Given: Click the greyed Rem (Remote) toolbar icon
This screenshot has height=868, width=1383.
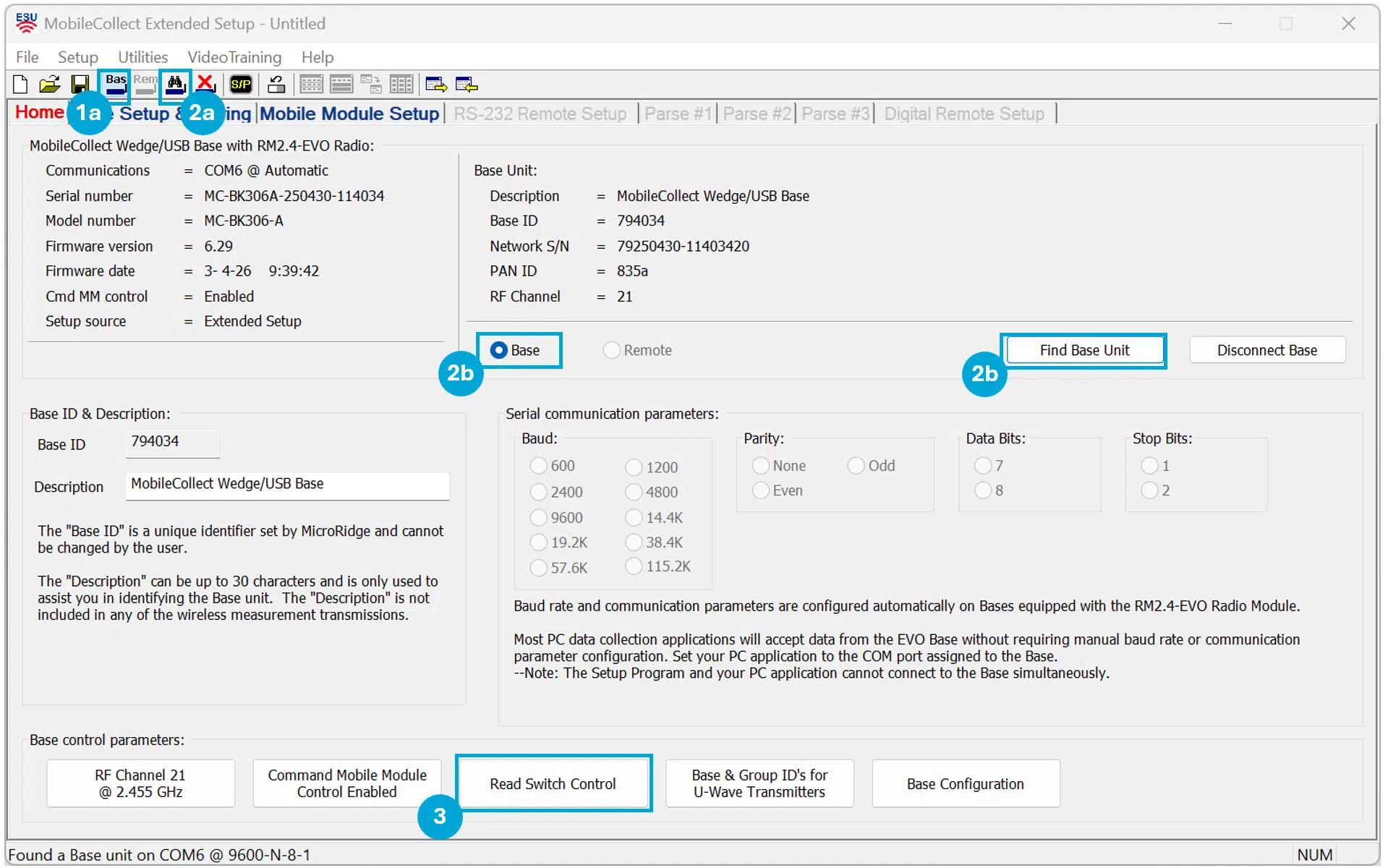Looking at the screenshot, I should click(145, 85).
